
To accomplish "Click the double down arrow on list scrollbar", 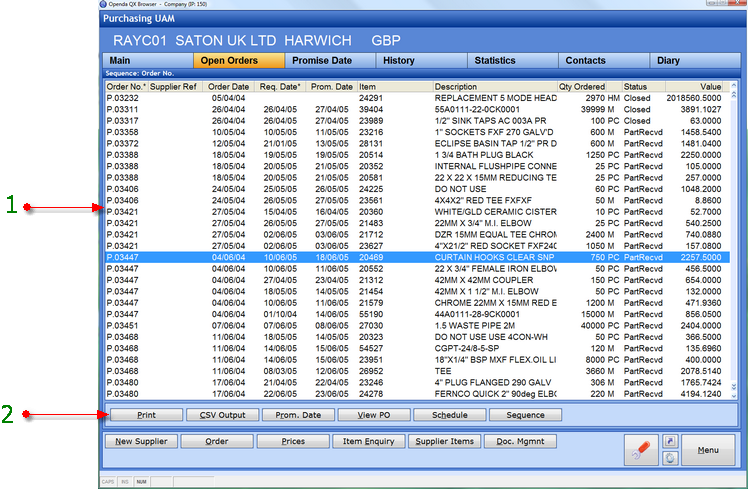I will click(x=734, y=386).
